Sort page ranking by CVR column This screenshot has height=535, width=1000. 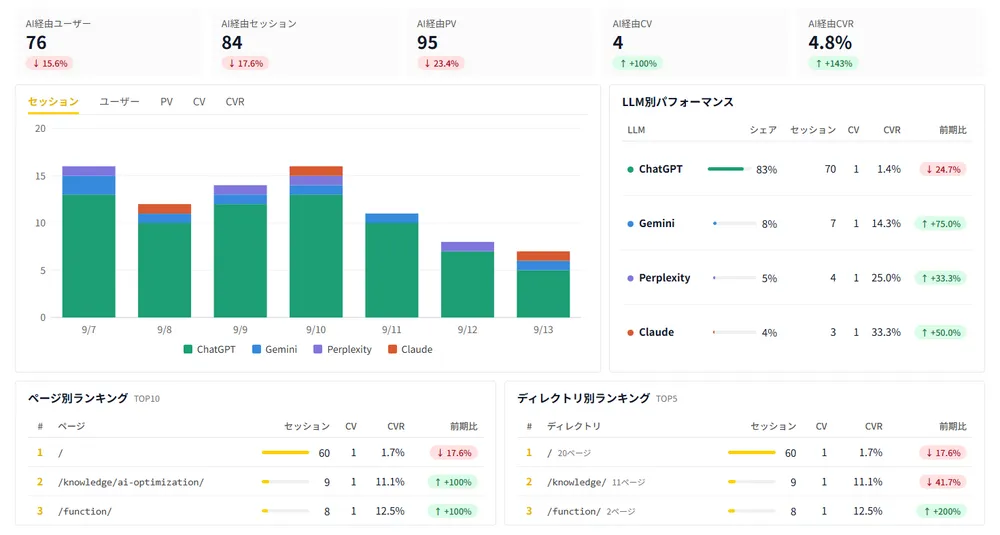click(395, 426)
